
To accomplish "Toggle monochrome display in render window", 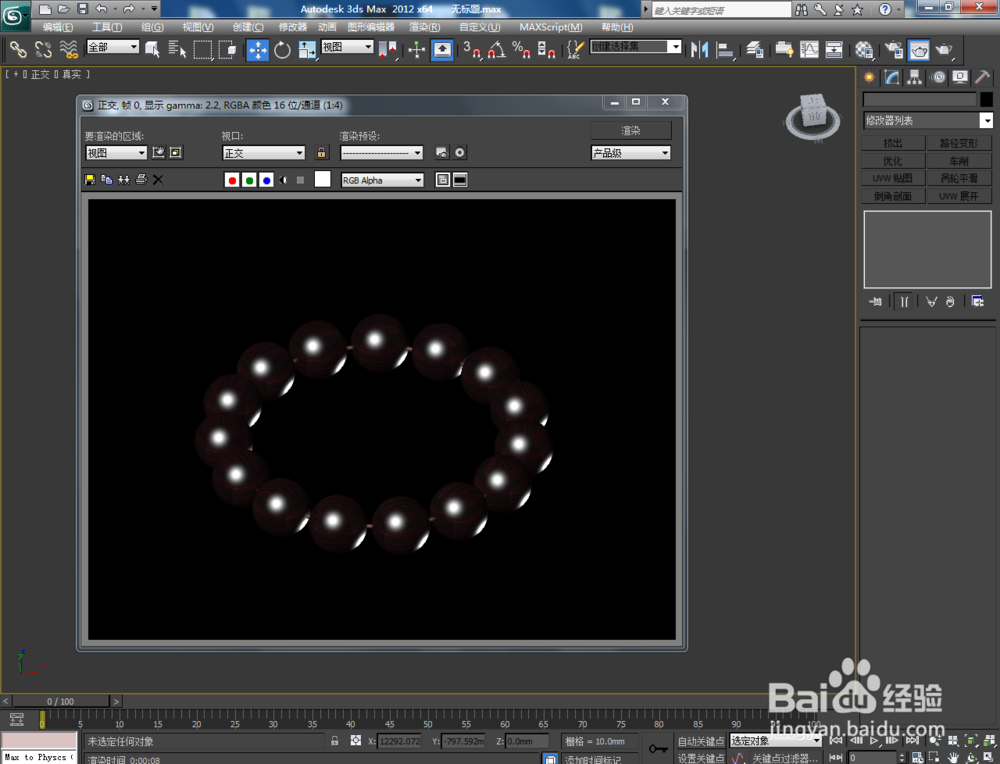I will (300, 180).
